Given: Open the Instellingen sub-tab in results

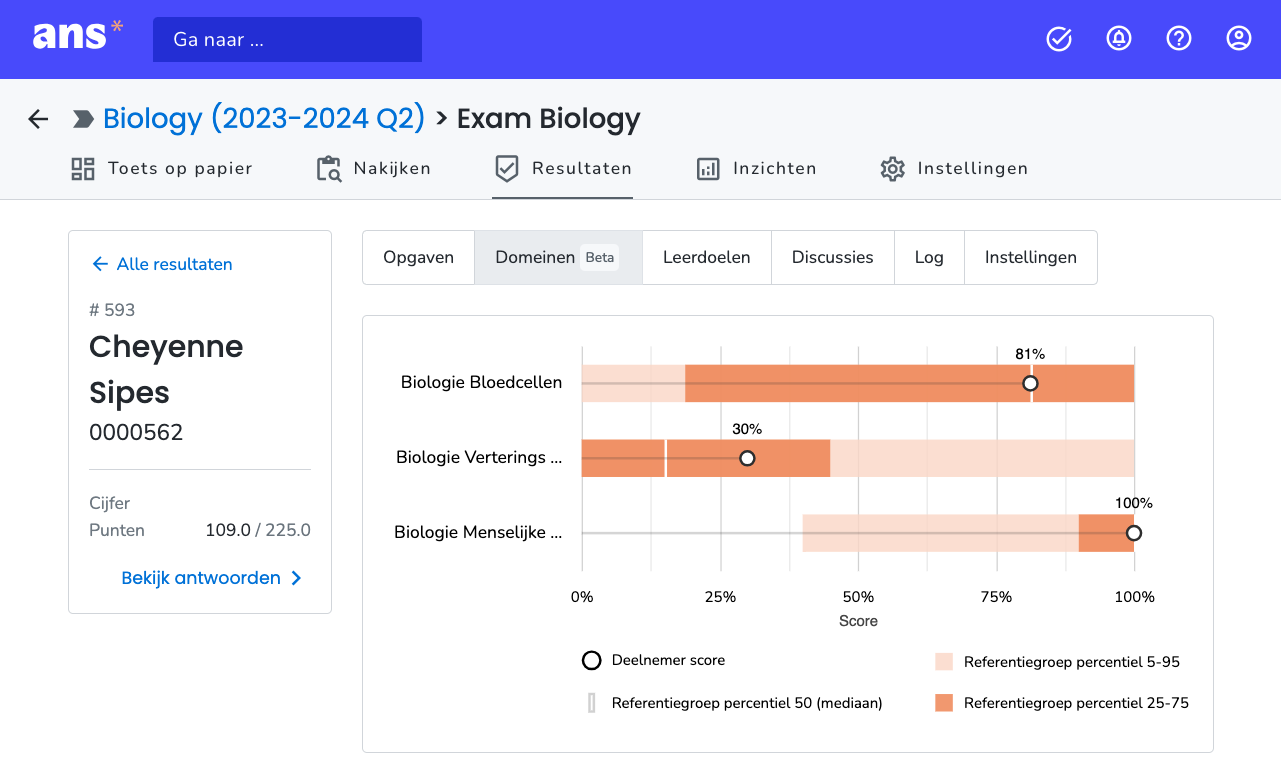Looking at the screenshot, I should click(x=1031, y=258).
